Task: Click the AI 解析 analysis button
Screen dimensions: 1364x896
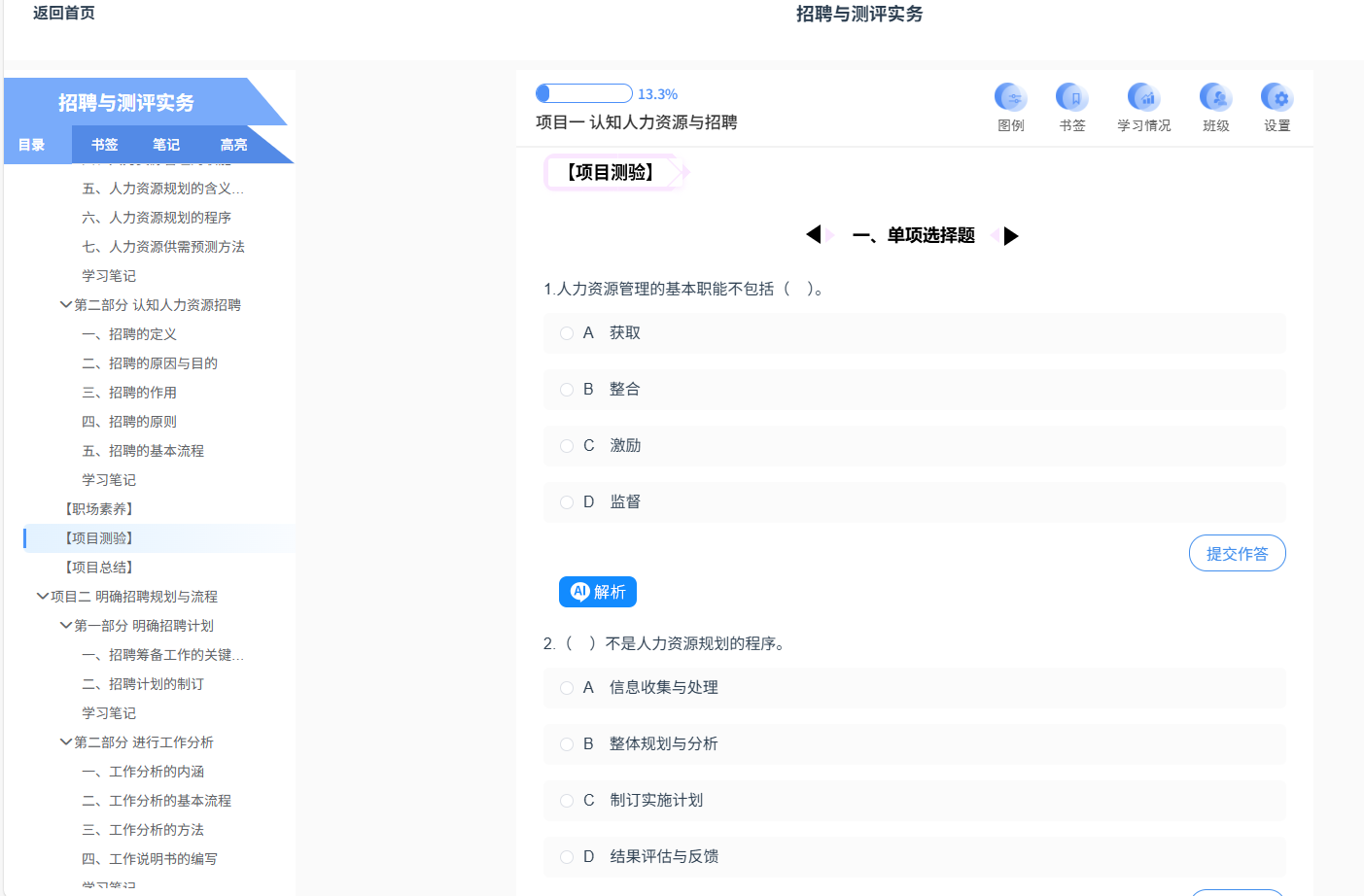Action: (598, 592)
